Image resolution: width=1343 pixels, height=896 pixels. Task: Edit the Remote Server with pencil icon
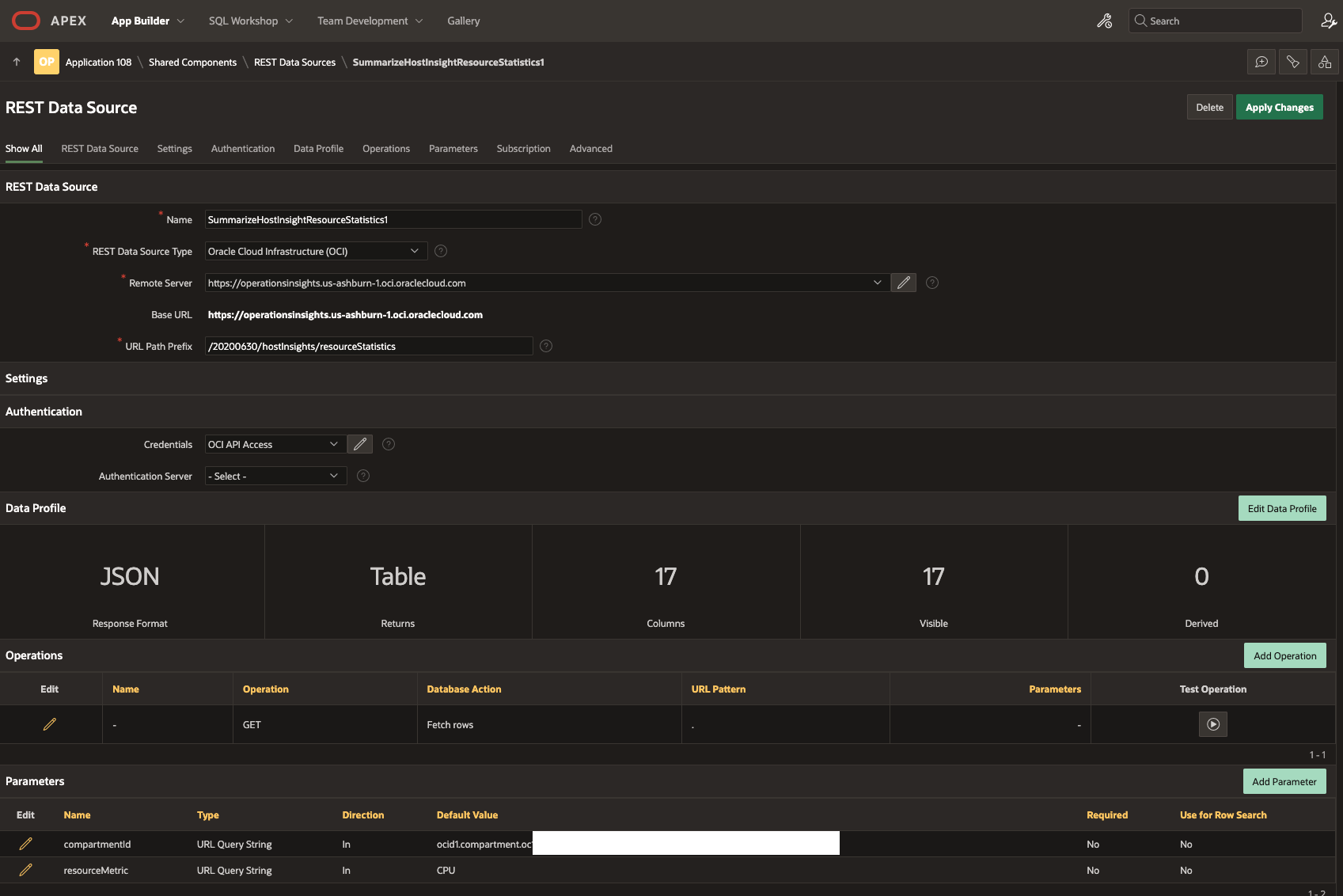coord(904,283)
